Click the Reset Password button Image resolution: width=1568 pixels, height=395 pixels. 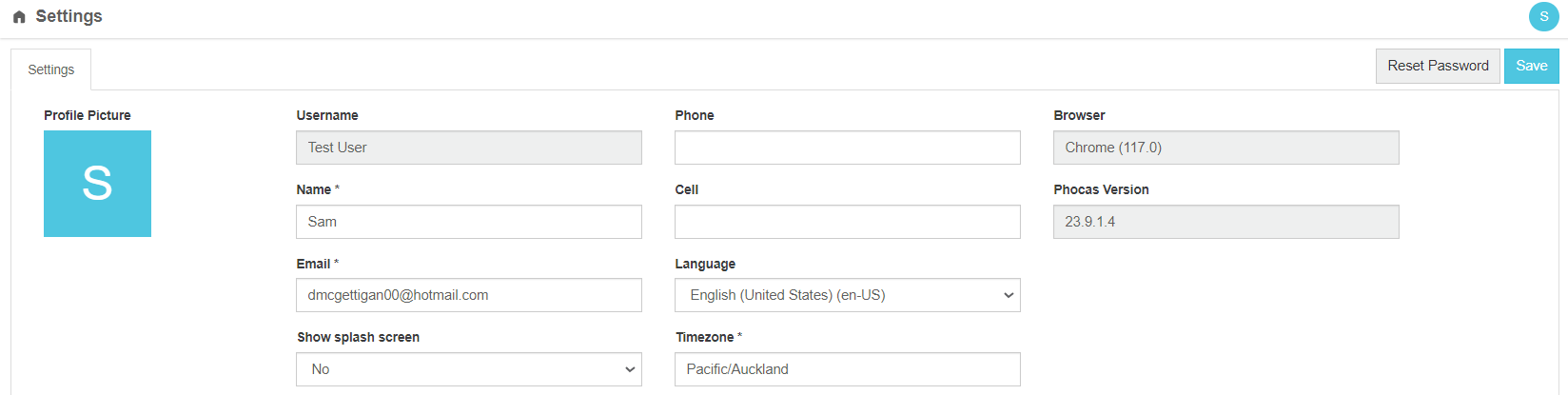(x=1438, y=66)
